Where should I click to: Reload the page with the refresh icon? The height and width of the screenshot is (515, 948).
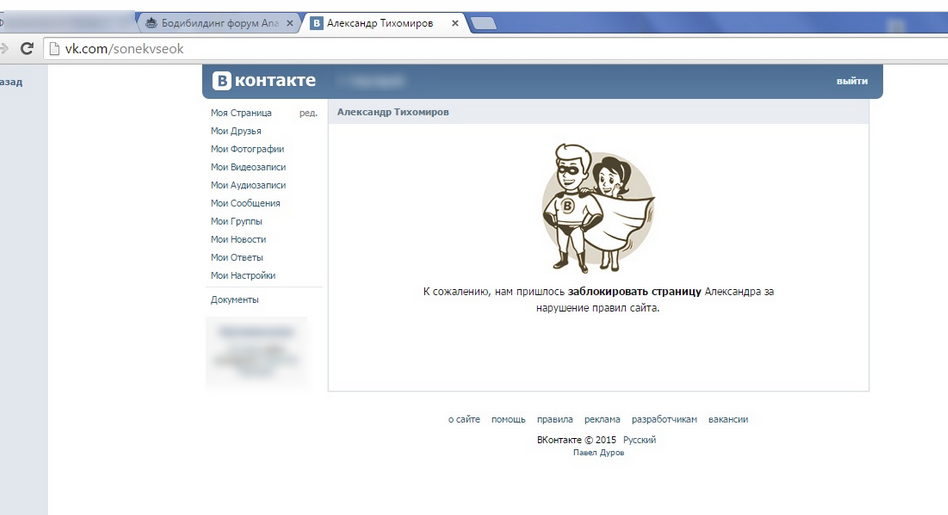(x=27, y=48)
